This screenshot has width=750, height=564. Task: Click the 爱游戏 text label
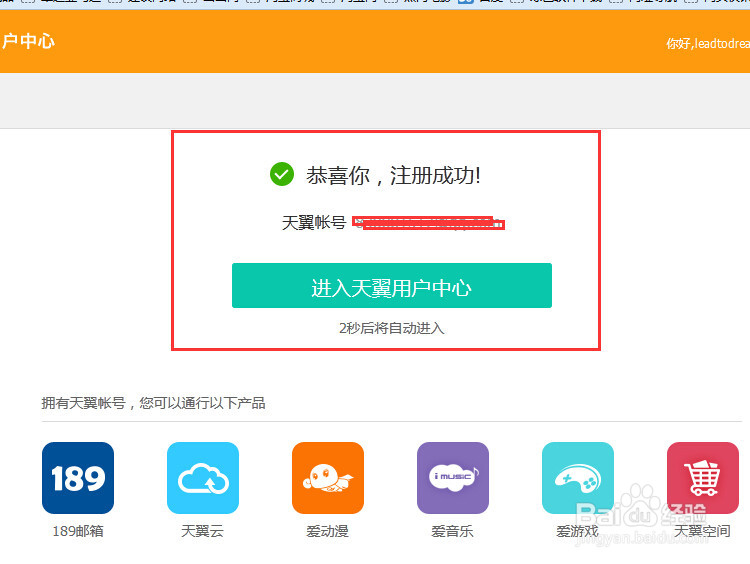click(578, 531)
